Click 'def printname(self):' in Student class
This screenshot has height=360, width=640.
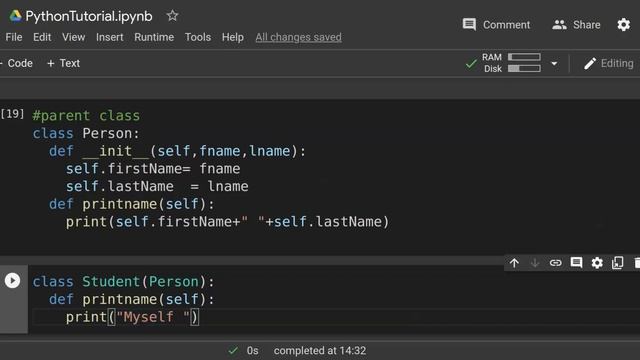coord(131,299)
